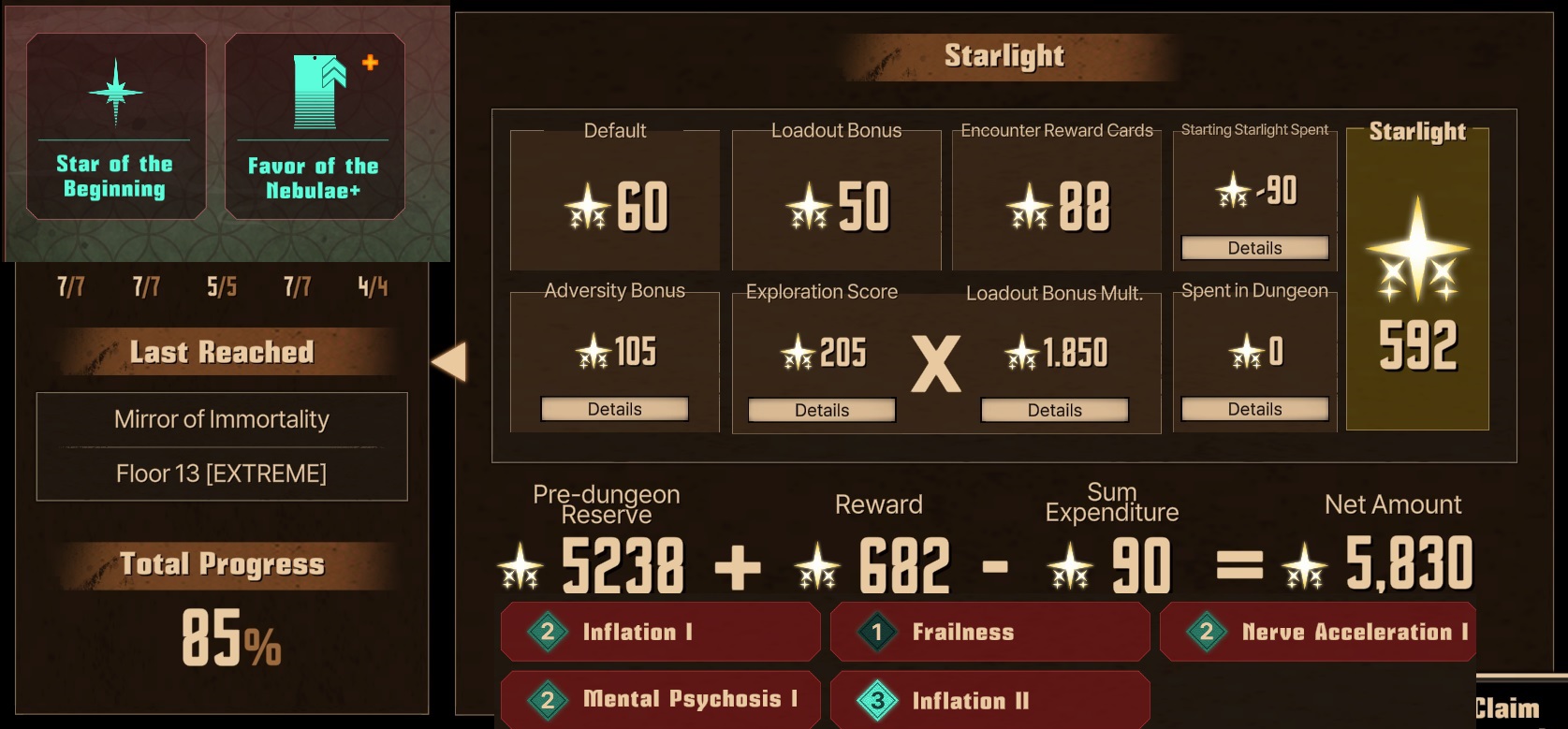Select the Frailness adversity tag

coord(990,632)
